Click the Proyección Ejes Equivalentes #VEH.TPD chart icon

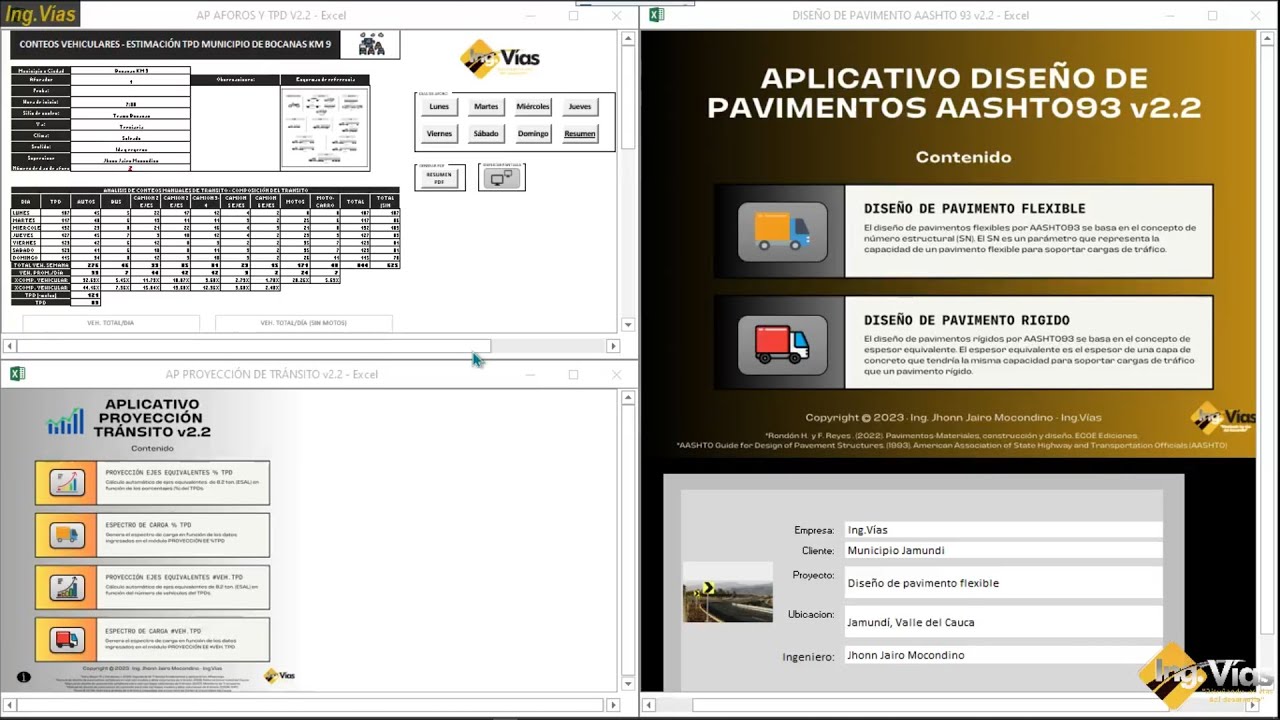(x=67, y=587)
